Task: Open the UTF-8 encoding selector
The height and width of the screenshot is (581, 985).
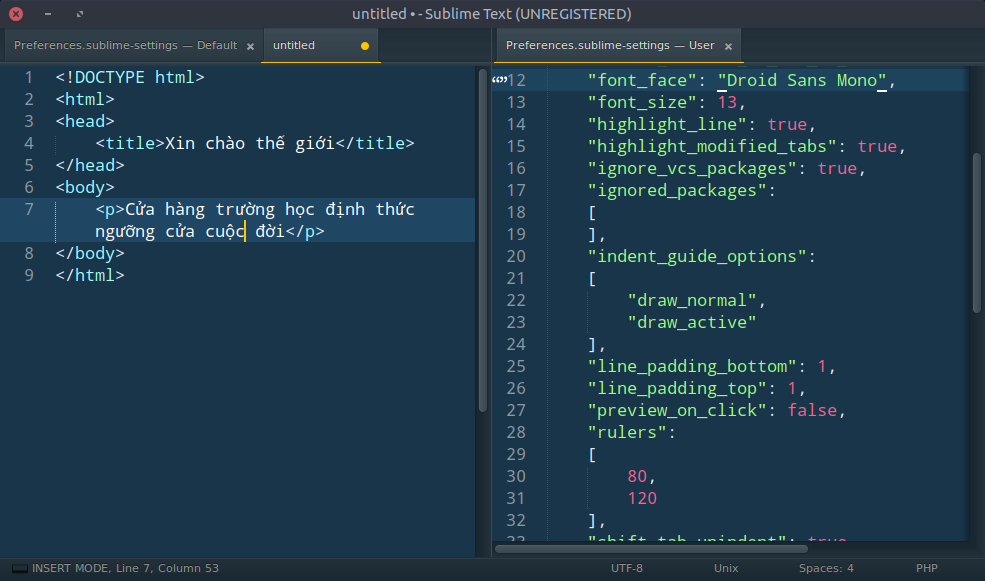Action: [626, 568]
